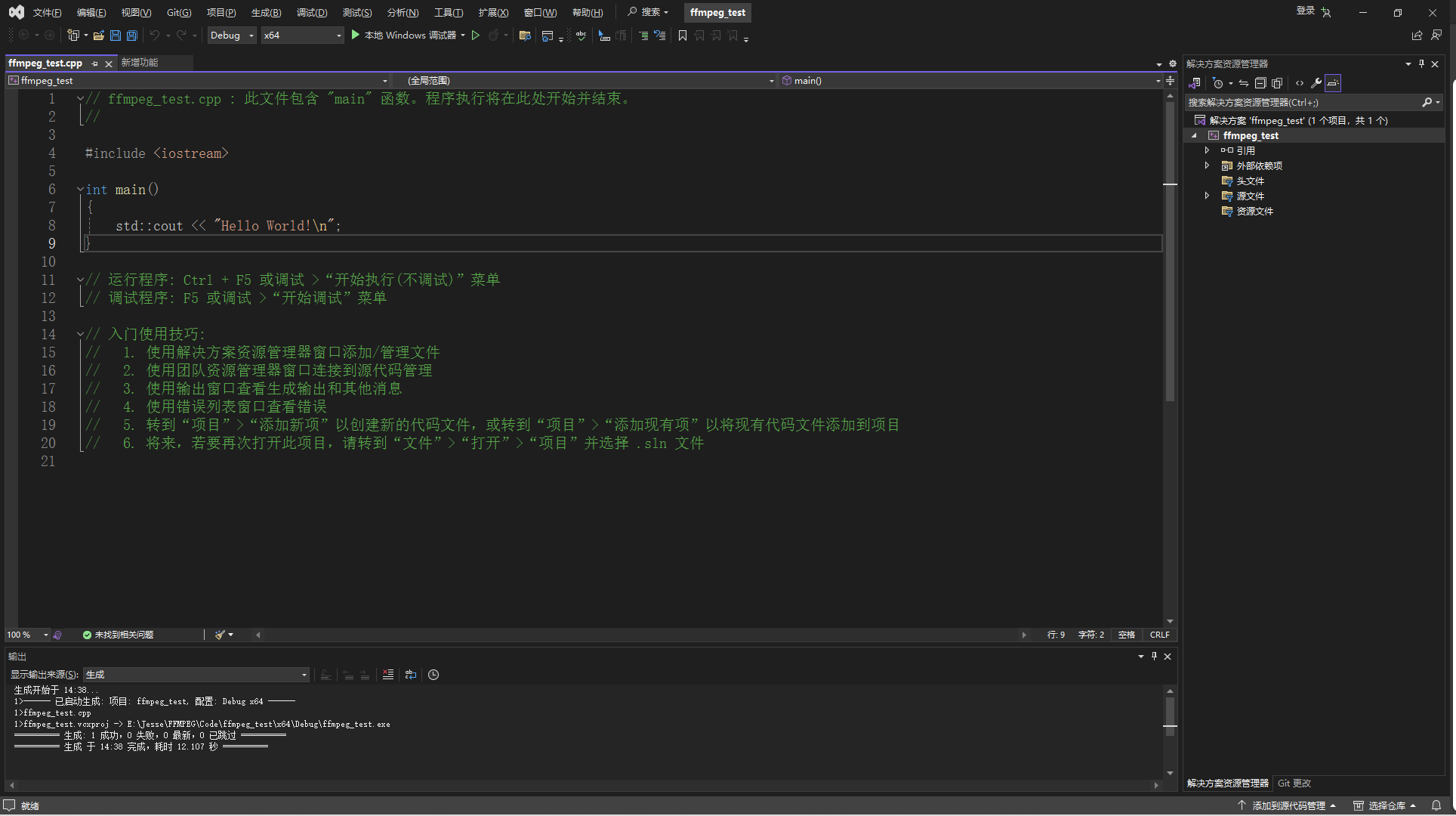
Task: Toggle preview selected items button in Solution Explorer
Action: (x=1333, y=83)
